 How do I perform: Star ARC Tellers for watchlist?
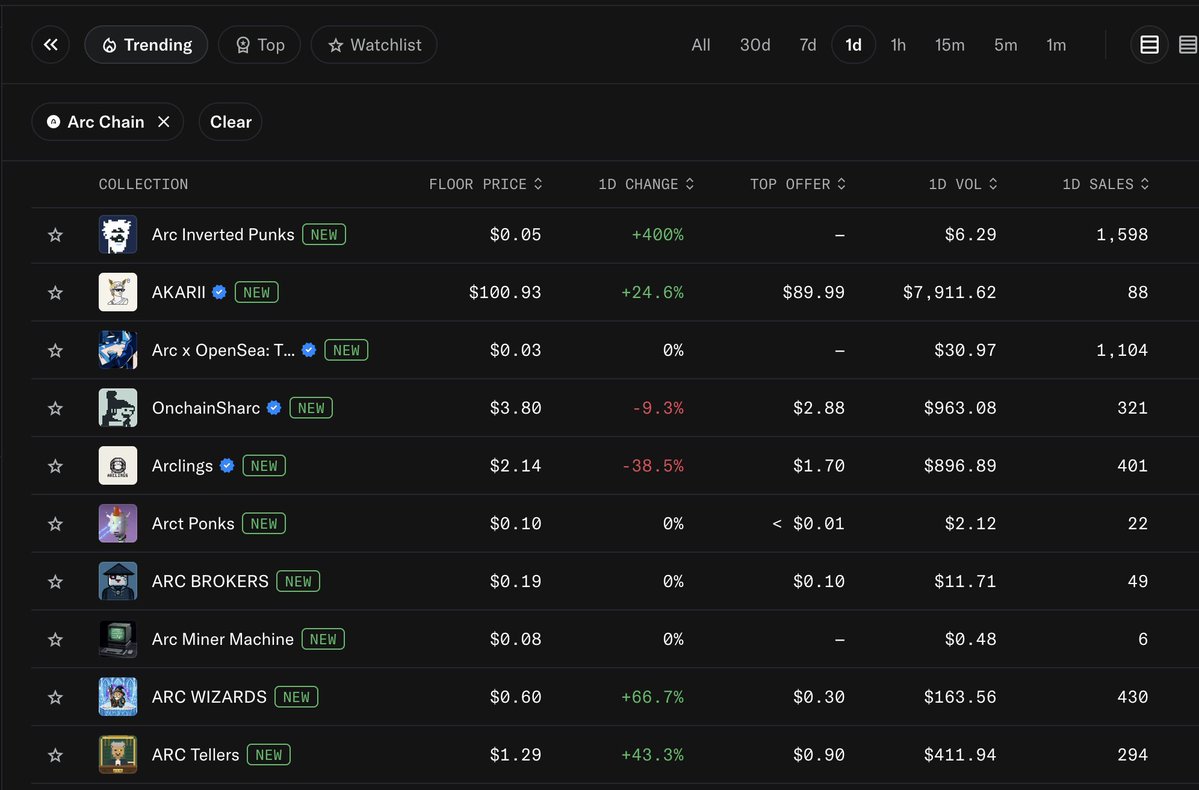click(55, 756)
